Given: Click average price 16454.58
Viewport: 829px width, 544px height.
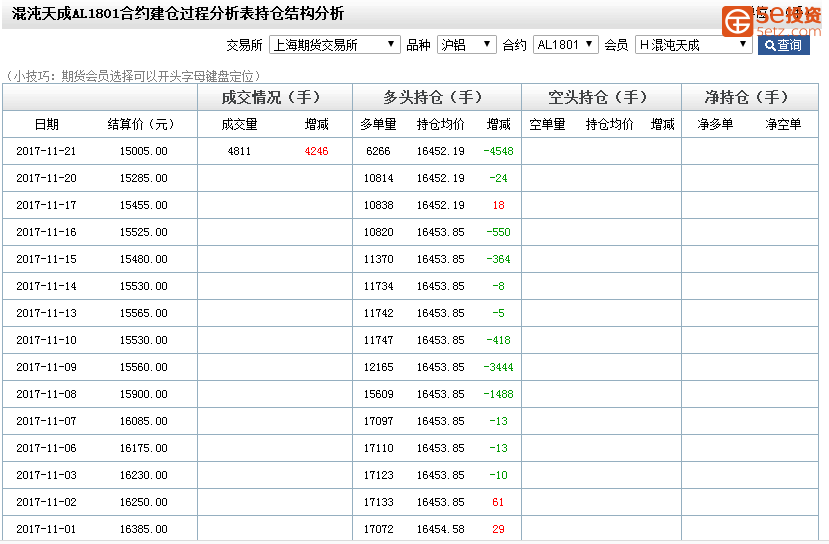Looking at the screenshot, I should click(x=440, y=529).
